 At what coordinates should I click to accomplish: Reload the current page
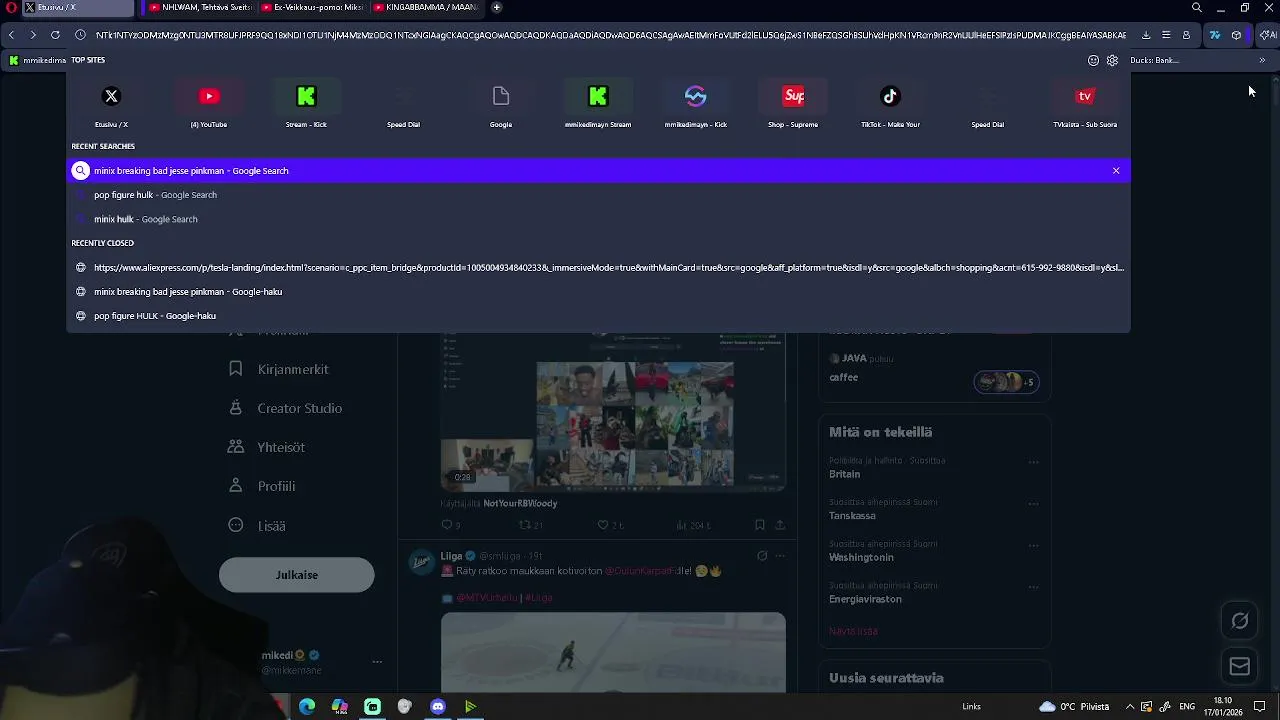coord(55,35)
